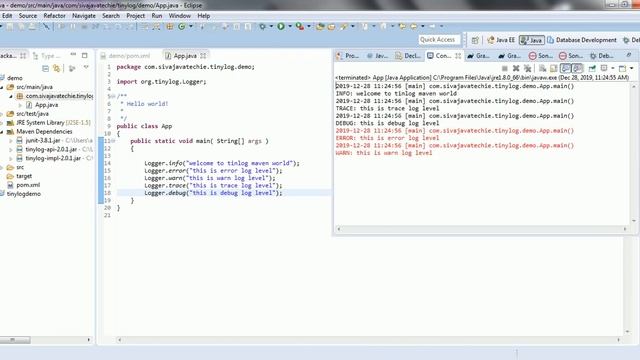640x360 pixels.
Task: Open the Navigate menu
Action: click(84, 16)
